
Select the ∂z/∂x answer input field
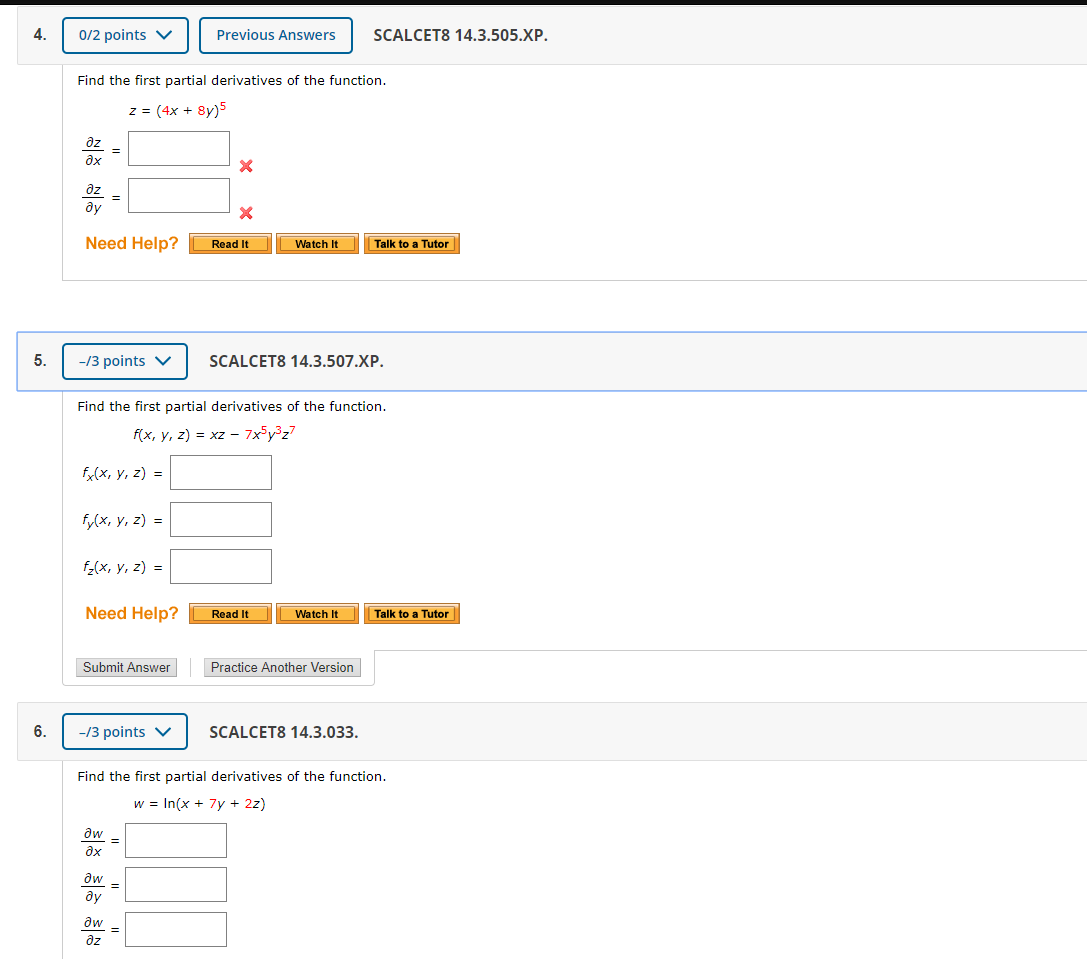(x=178, y=148)
